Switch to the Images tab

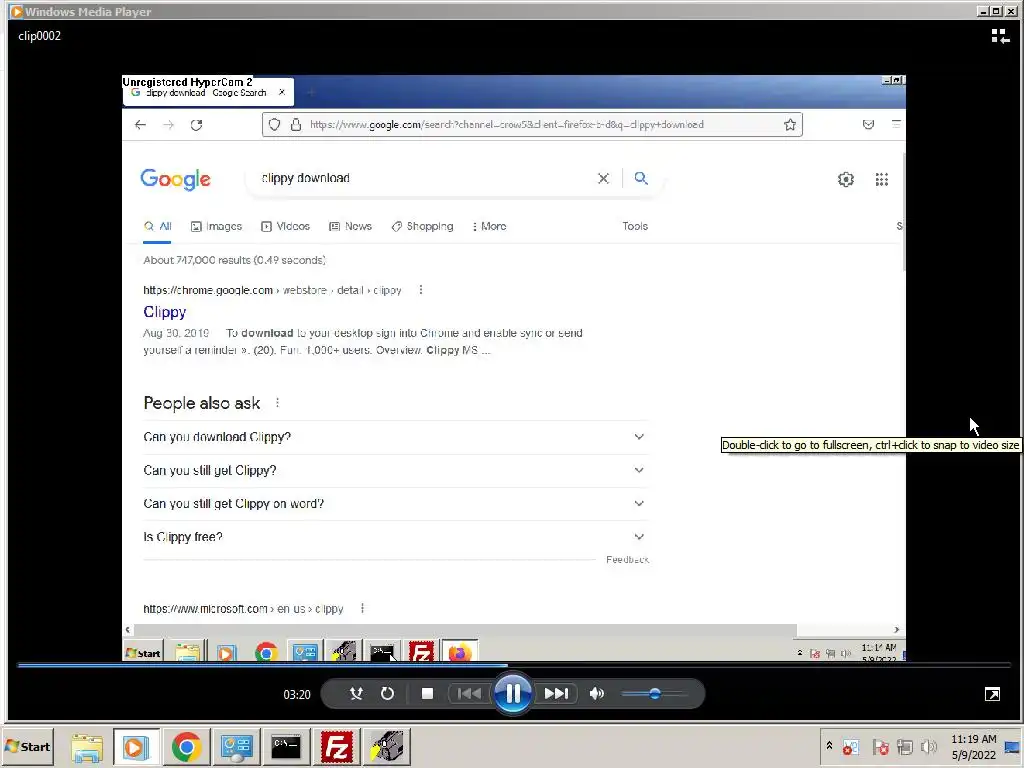click(216, 226)
